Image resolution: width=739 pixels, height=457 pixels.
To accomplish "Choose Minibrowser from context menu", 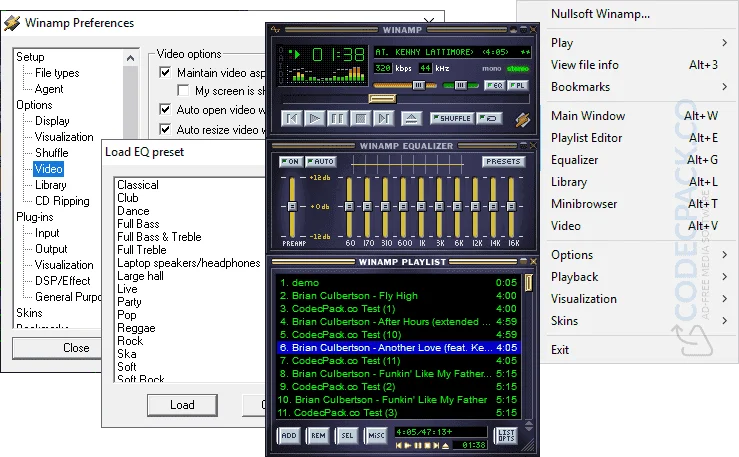I will point(639,204).
